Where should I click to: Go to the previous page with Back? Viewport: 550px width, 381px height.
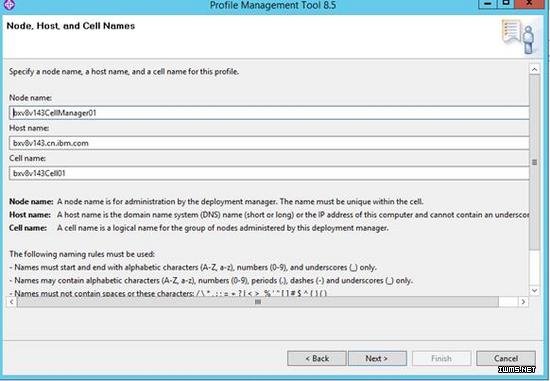tap(317, 358)
